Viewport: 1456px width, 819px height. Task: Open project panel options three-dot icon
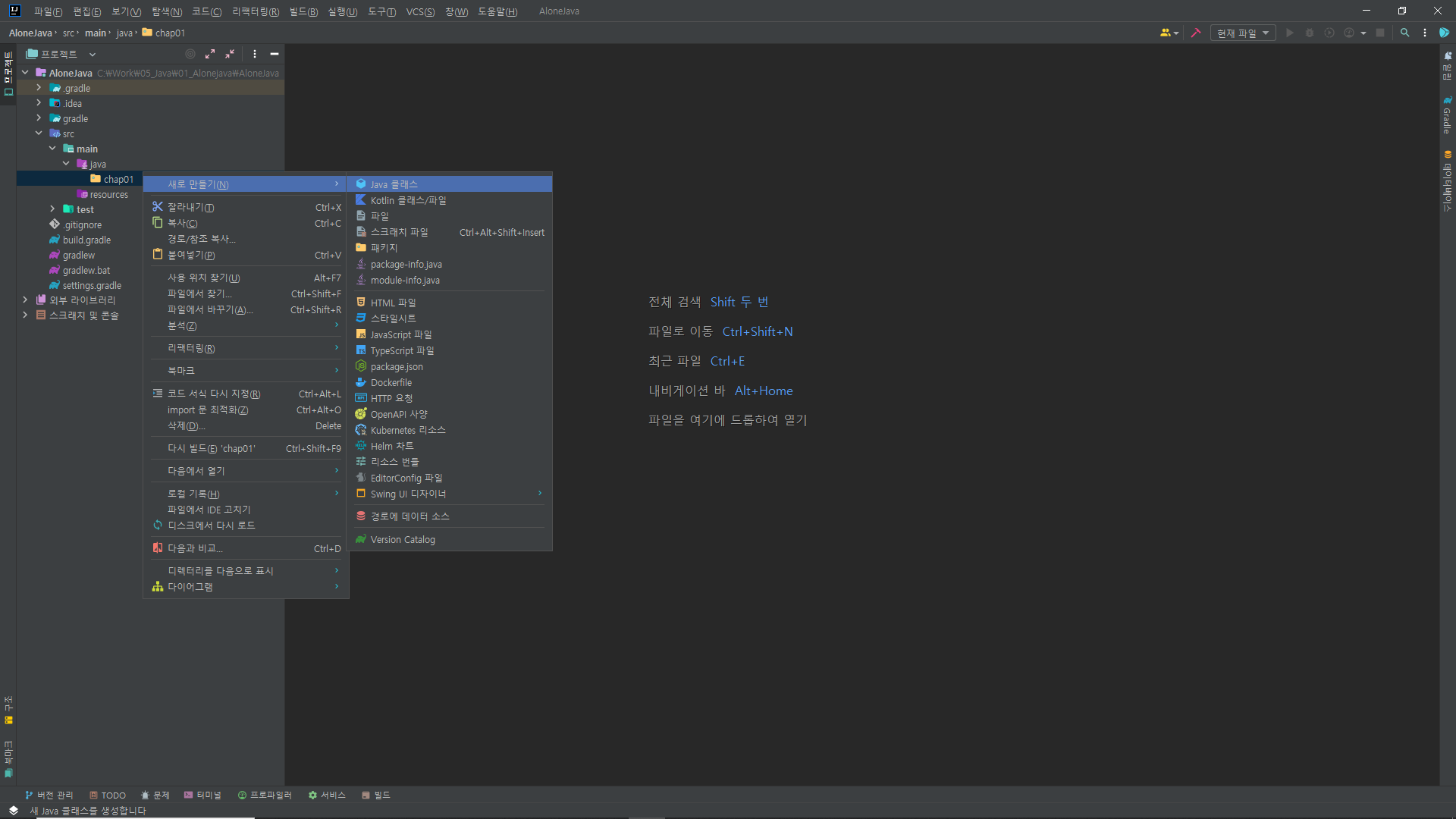tap(255, 54)
